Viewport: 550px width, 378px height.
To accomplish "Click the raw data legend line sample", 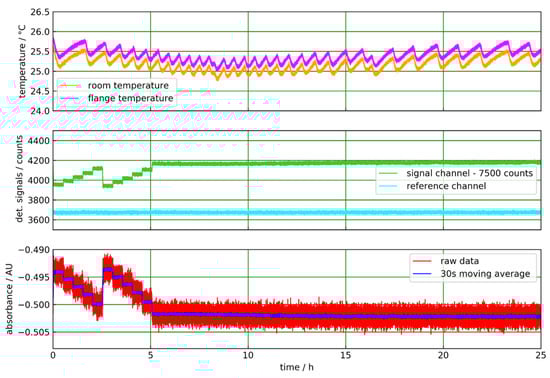I will pyautogui.click(x=422, y=261).
